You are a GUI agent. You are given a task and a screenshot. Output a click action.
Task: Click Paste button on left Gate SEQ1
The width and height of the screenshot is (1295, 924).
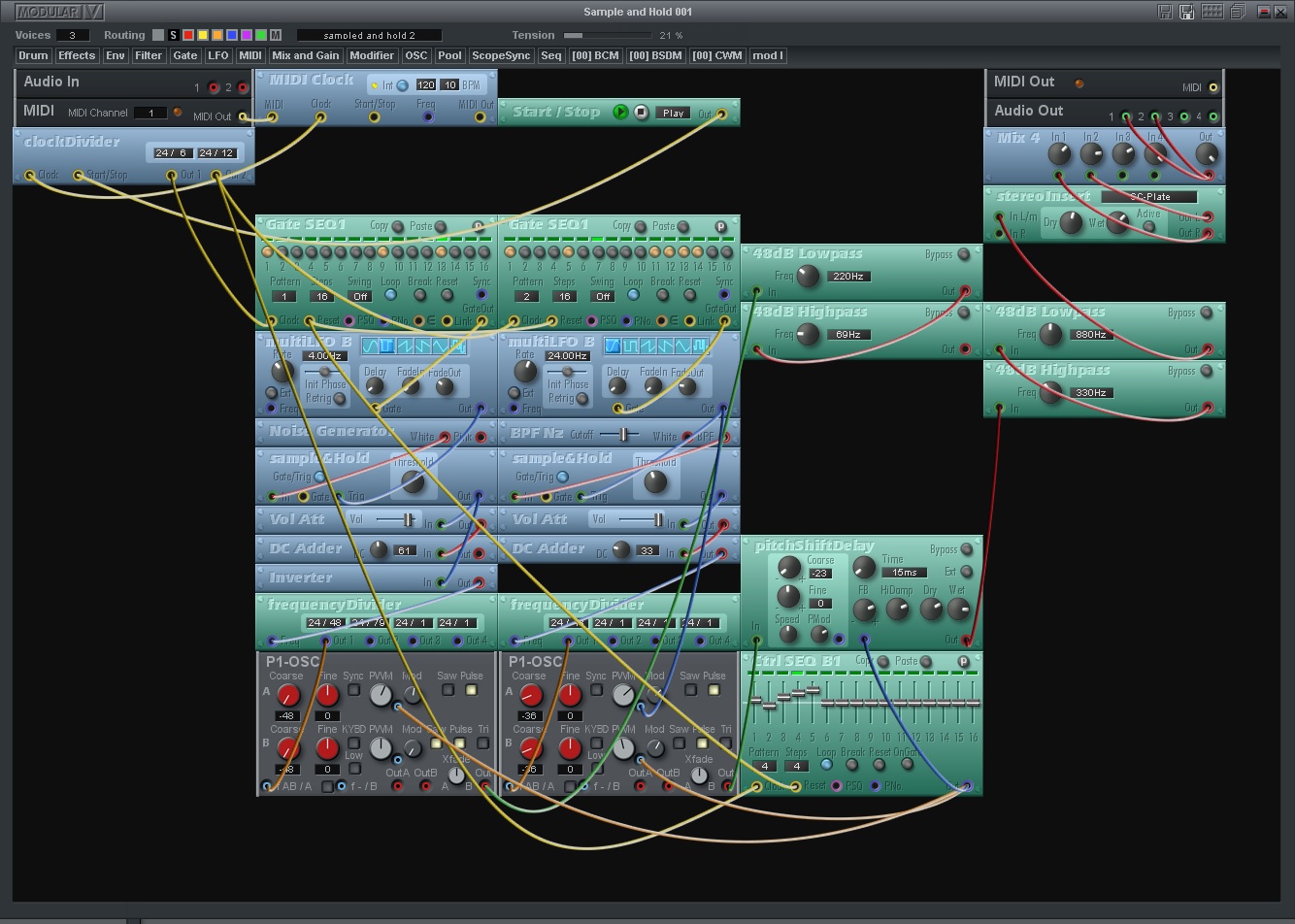[x=441, y=226]
